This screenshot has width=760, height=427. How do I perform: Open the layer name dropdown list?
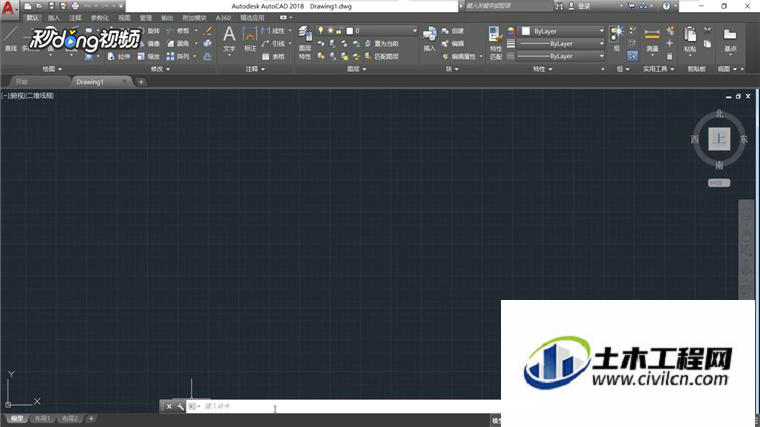click(x=414, y=31)
